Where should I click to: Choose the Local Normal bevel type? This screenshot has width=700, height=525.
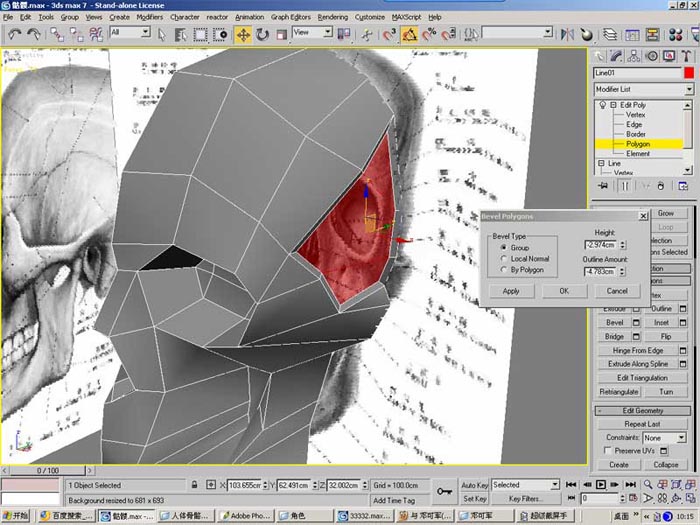(x=503, y=259)
